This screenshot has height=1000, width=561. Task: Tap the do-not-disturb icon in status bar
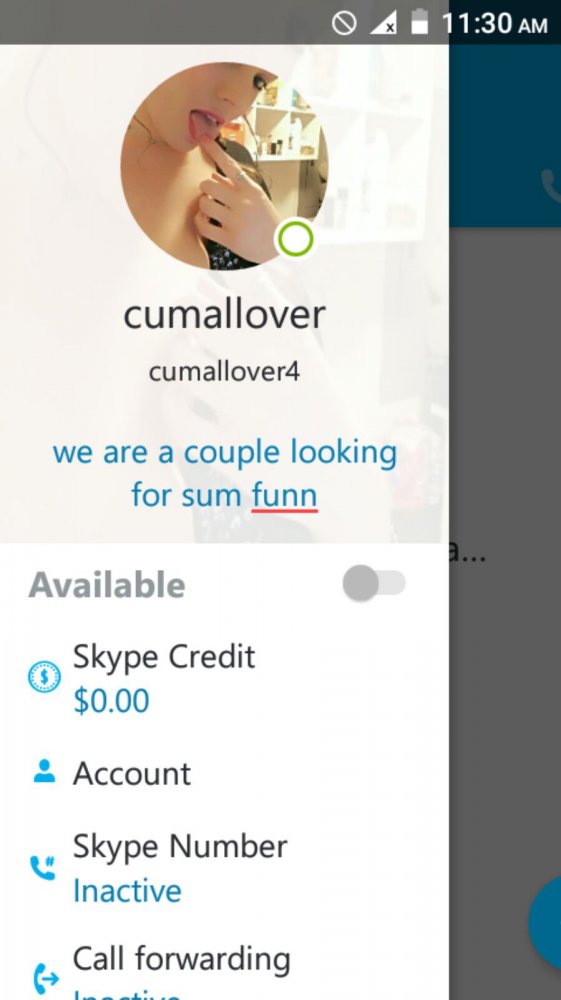(344, 24)
